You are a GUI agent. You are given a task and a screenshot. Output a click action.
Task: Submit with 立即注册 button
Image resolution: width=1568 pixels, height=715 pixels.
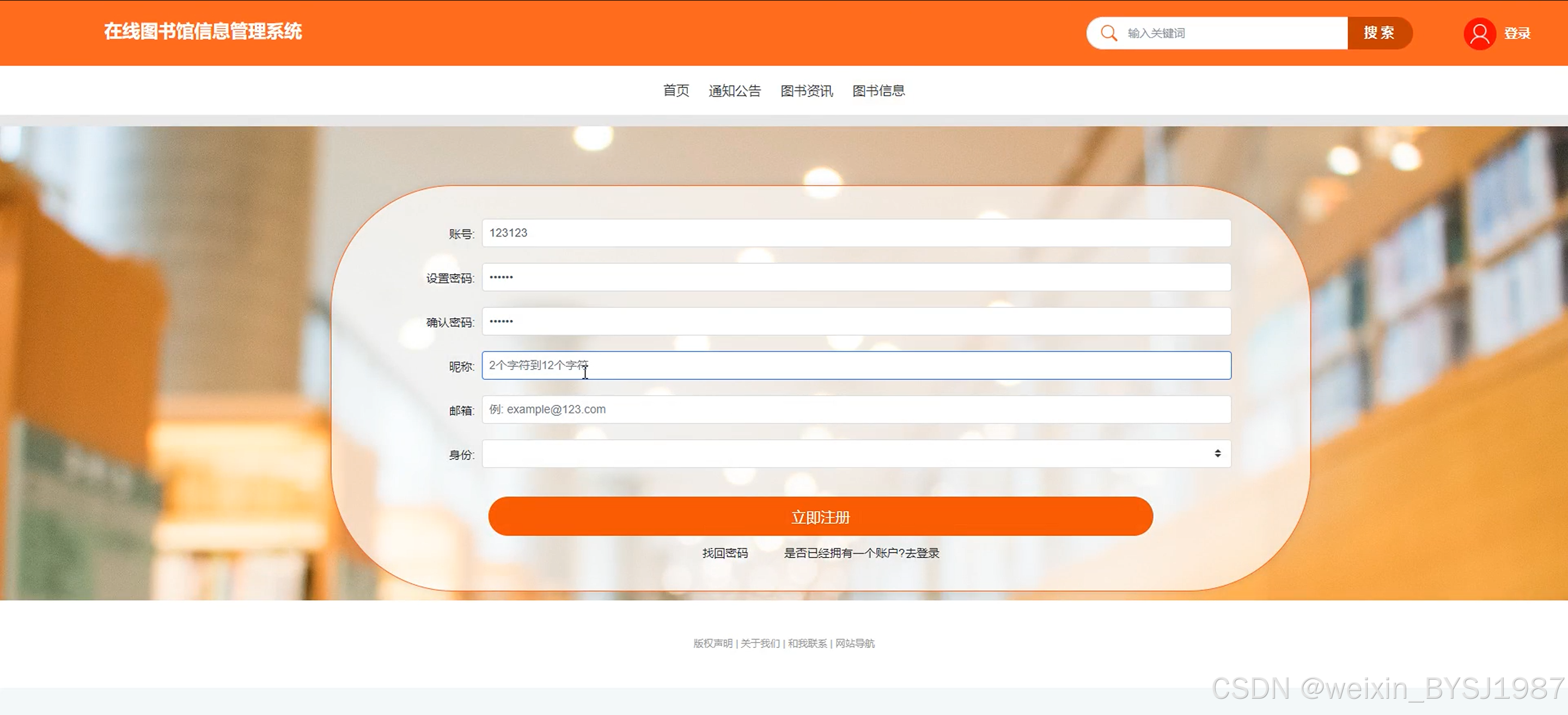coord(821,517)
